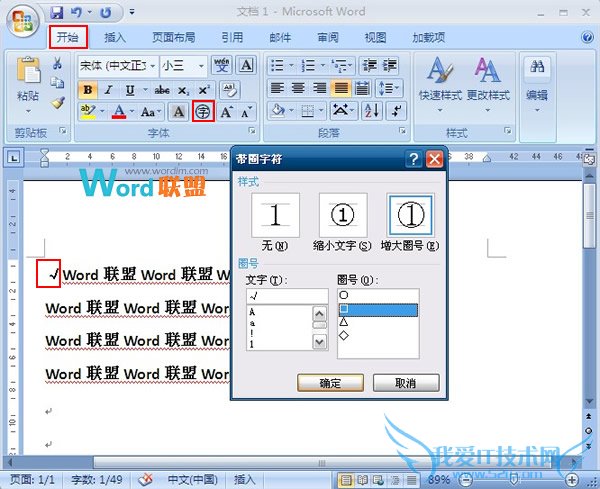Apply paragraph shading paint bucket

point(278,111)
